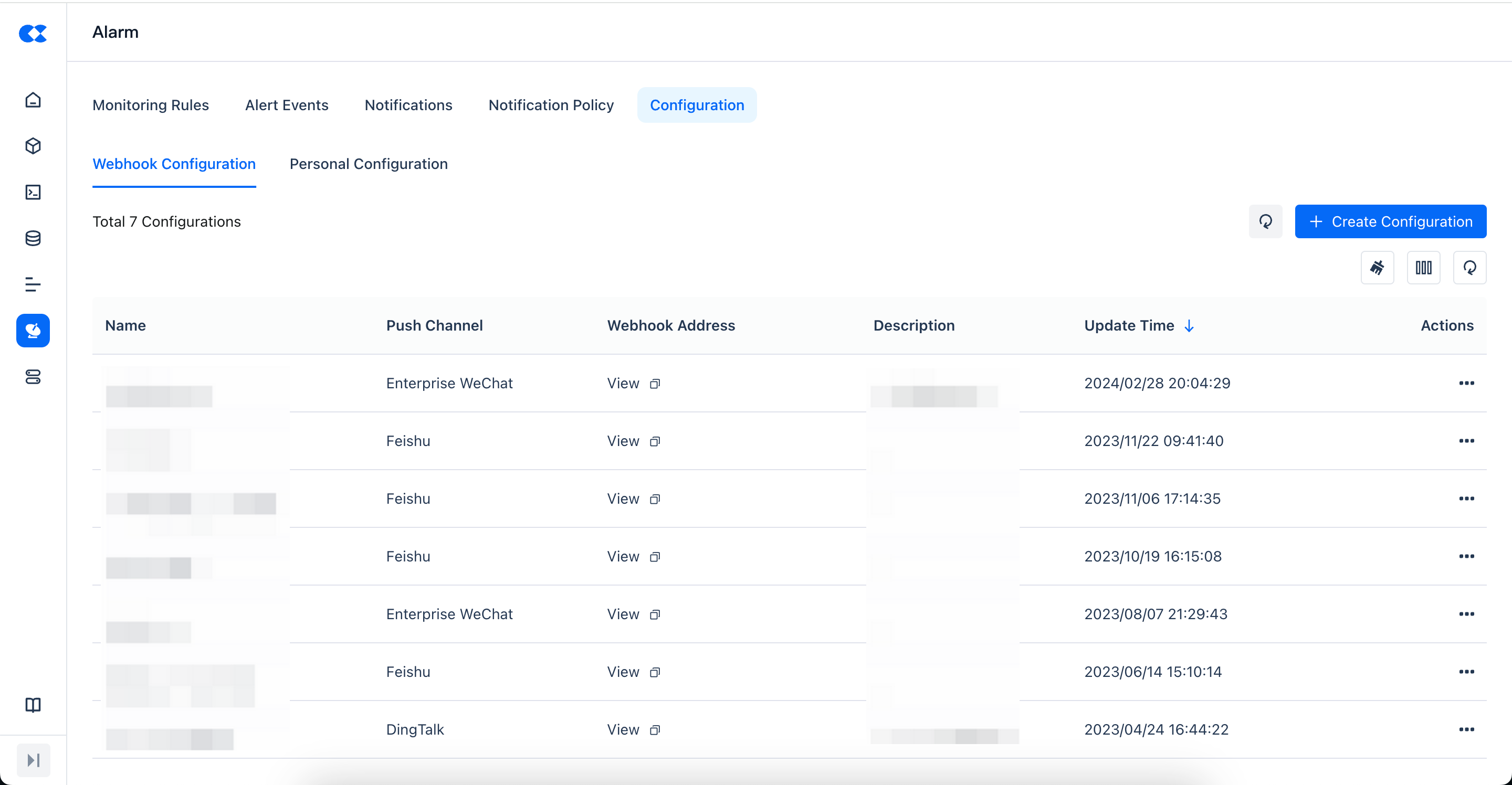Open actions menu for 2023/06/14 row
The width and height of the screenshot is (1512, 785).
click(x=1466, y=672)
